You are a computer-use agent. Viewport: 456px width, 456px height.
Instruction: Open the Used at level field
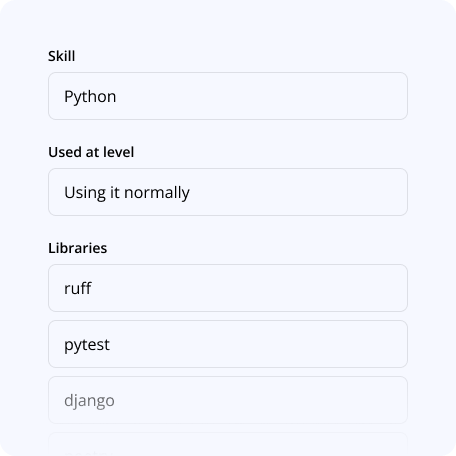pos(228,192)
